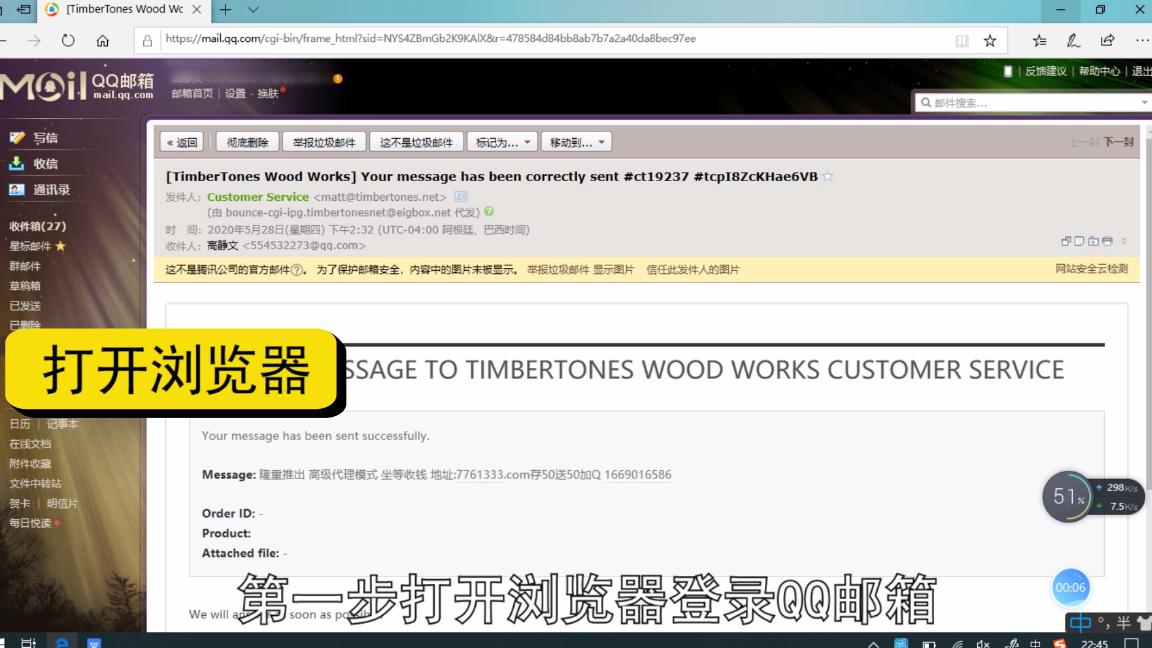Image resolution: width=1152 pixels, height=648 pixels.
Task: Open the 移动到 dropdown
Action: click(x=577, y=143)
